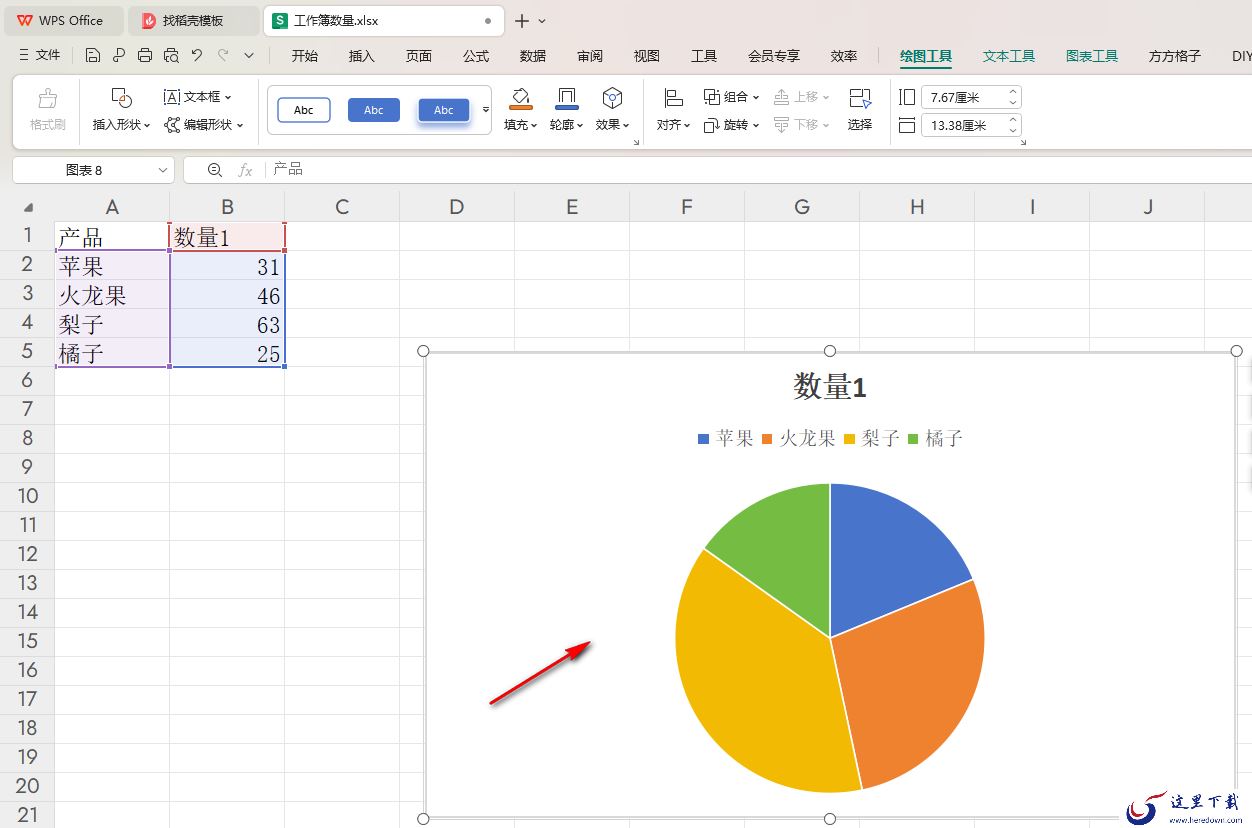Image resolution: width=1252 pixels, height=828 pixels.
Task: Apply the shadowed blue Abc shape style
Action: click(444, 110)
